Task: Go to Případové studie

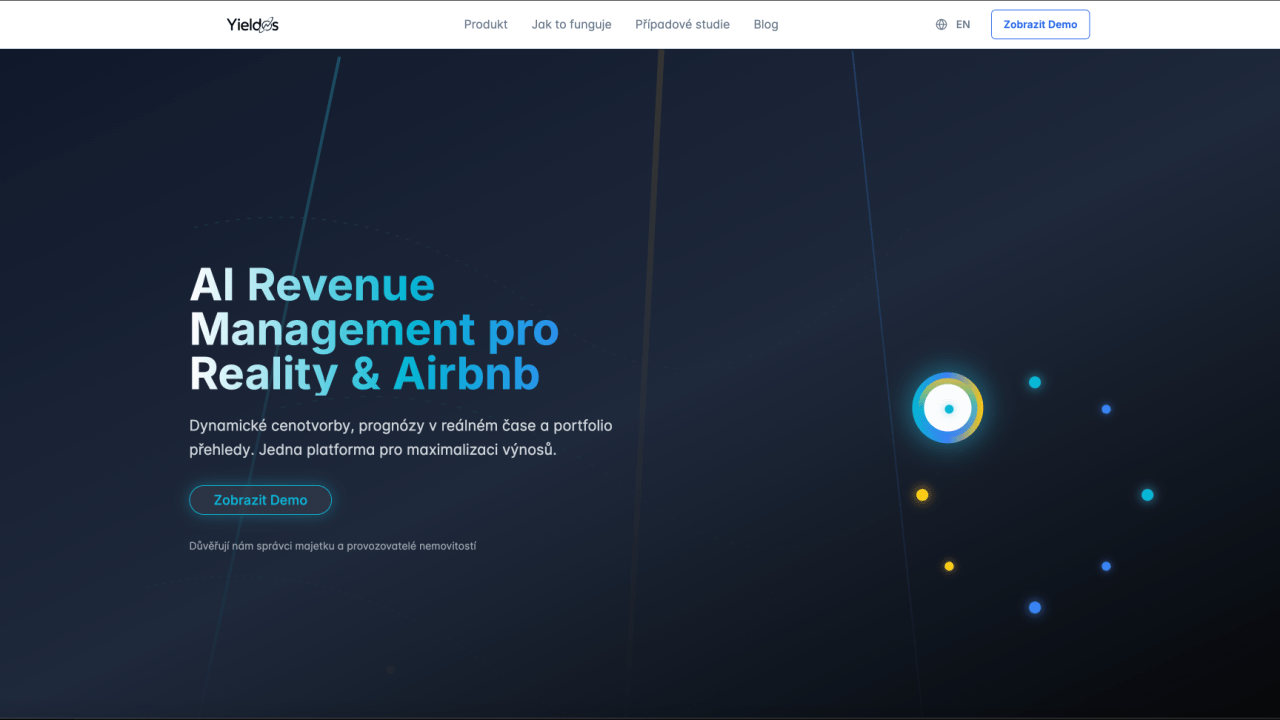Action: (x=682, y=24)
